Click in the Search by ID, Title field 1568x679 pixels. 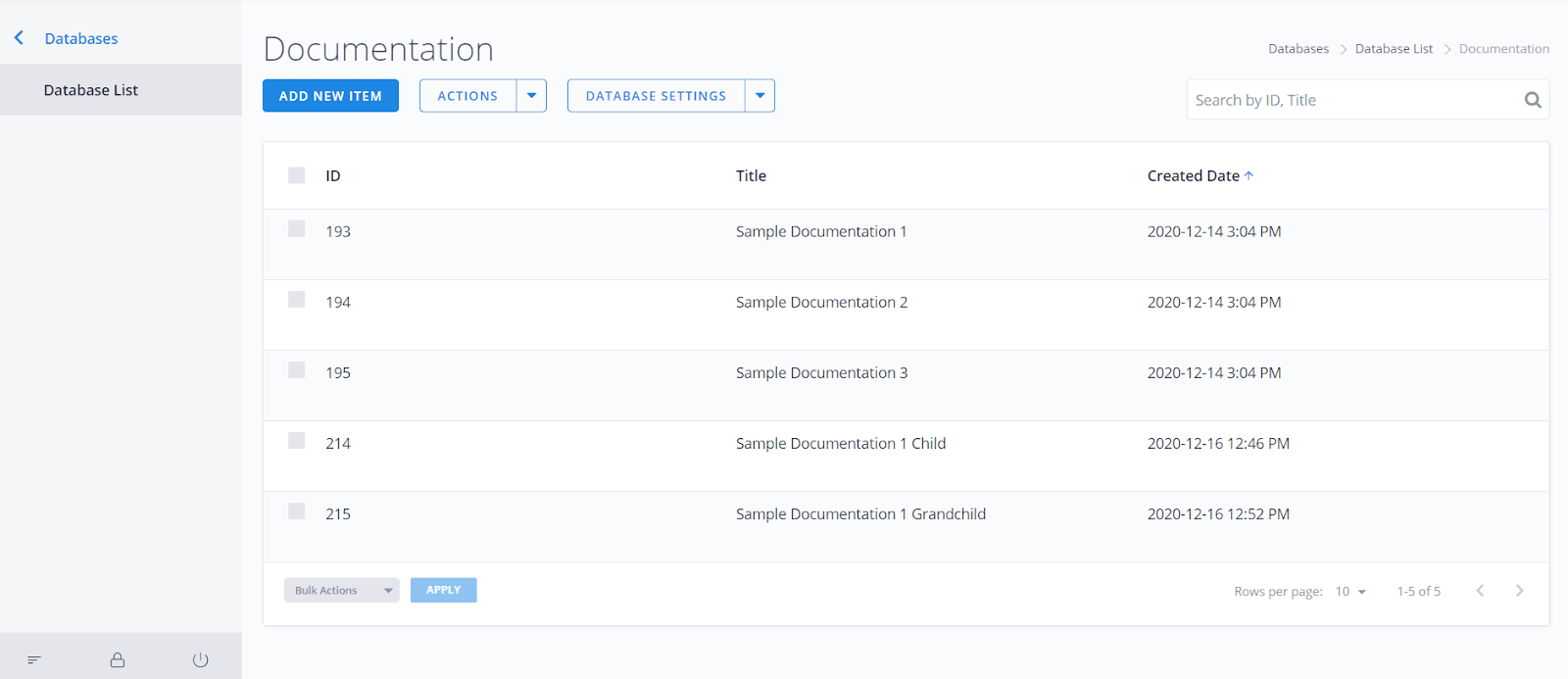click(x=1350, y=100)
